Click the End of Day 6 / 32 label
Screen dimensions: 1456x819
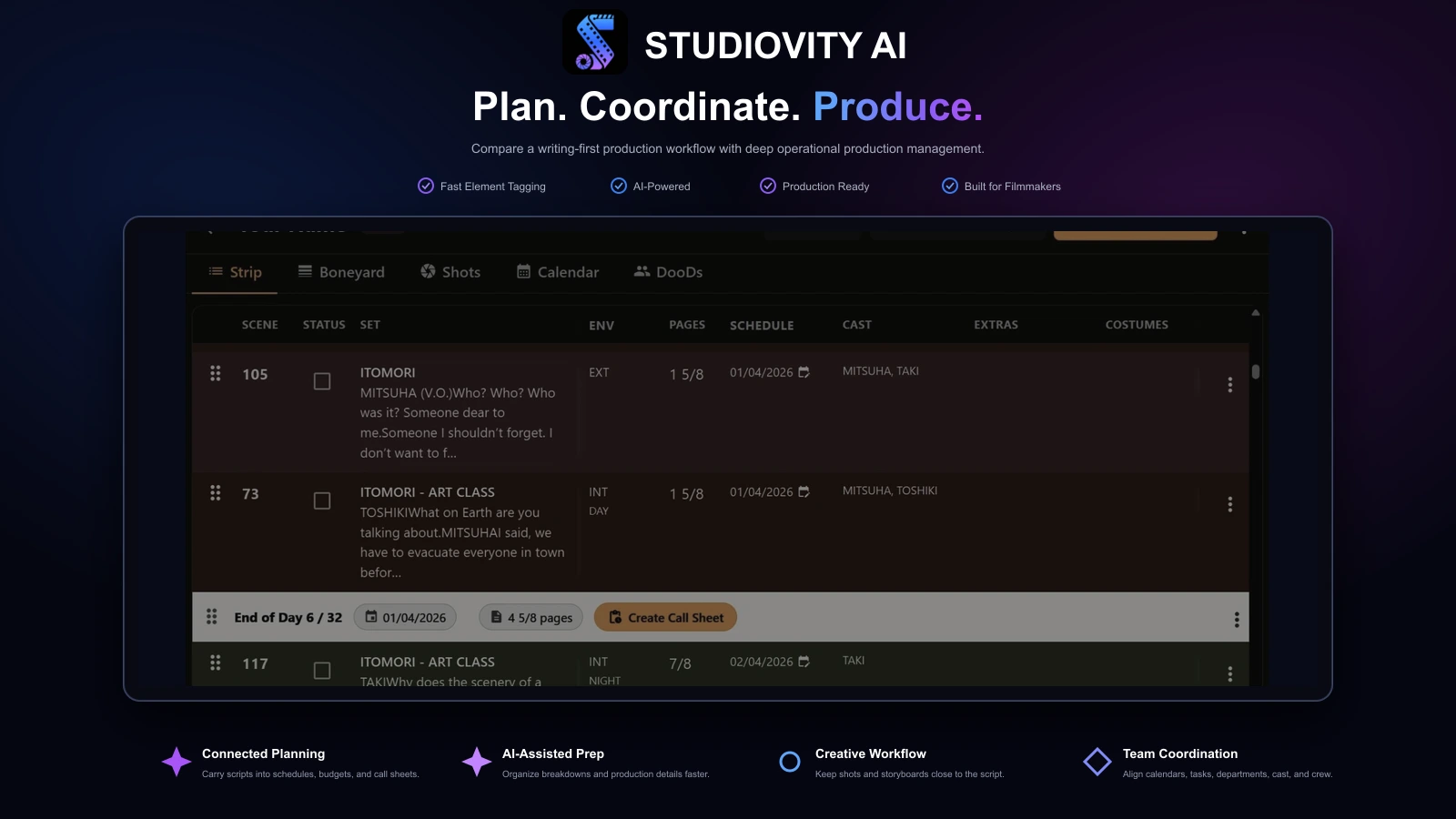point(288,617)
